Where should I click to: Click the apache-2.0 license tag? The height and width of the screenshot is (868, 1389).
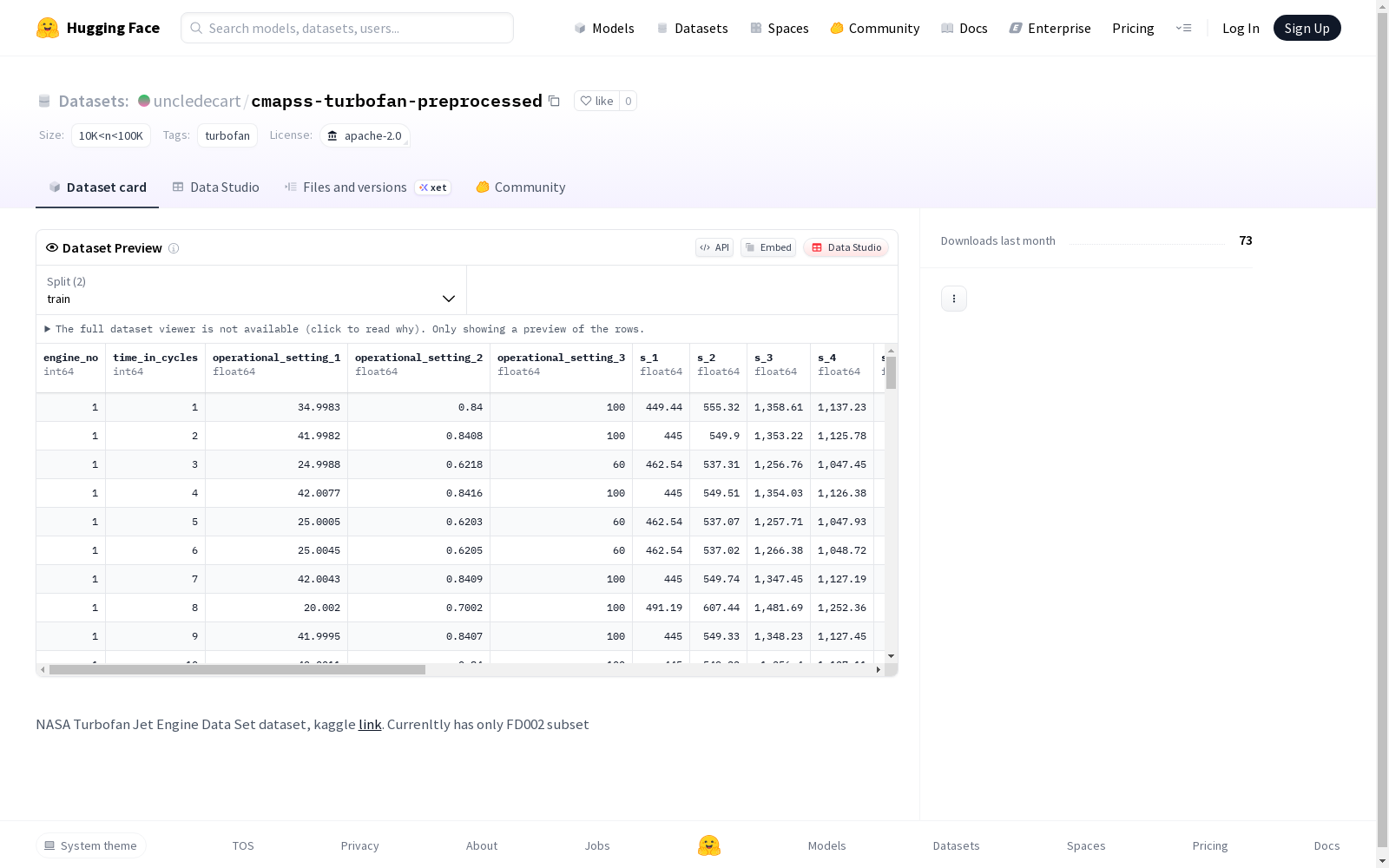click(365, 135)
